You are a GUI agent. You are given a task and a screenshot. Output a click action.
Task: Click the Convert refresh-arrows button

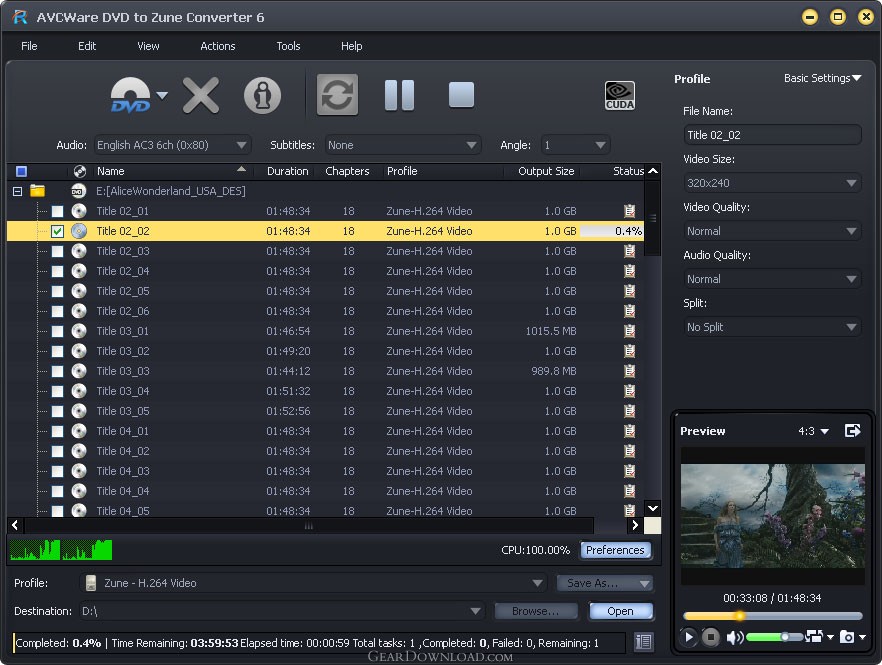pyautogui.click(x=337, y=95)
